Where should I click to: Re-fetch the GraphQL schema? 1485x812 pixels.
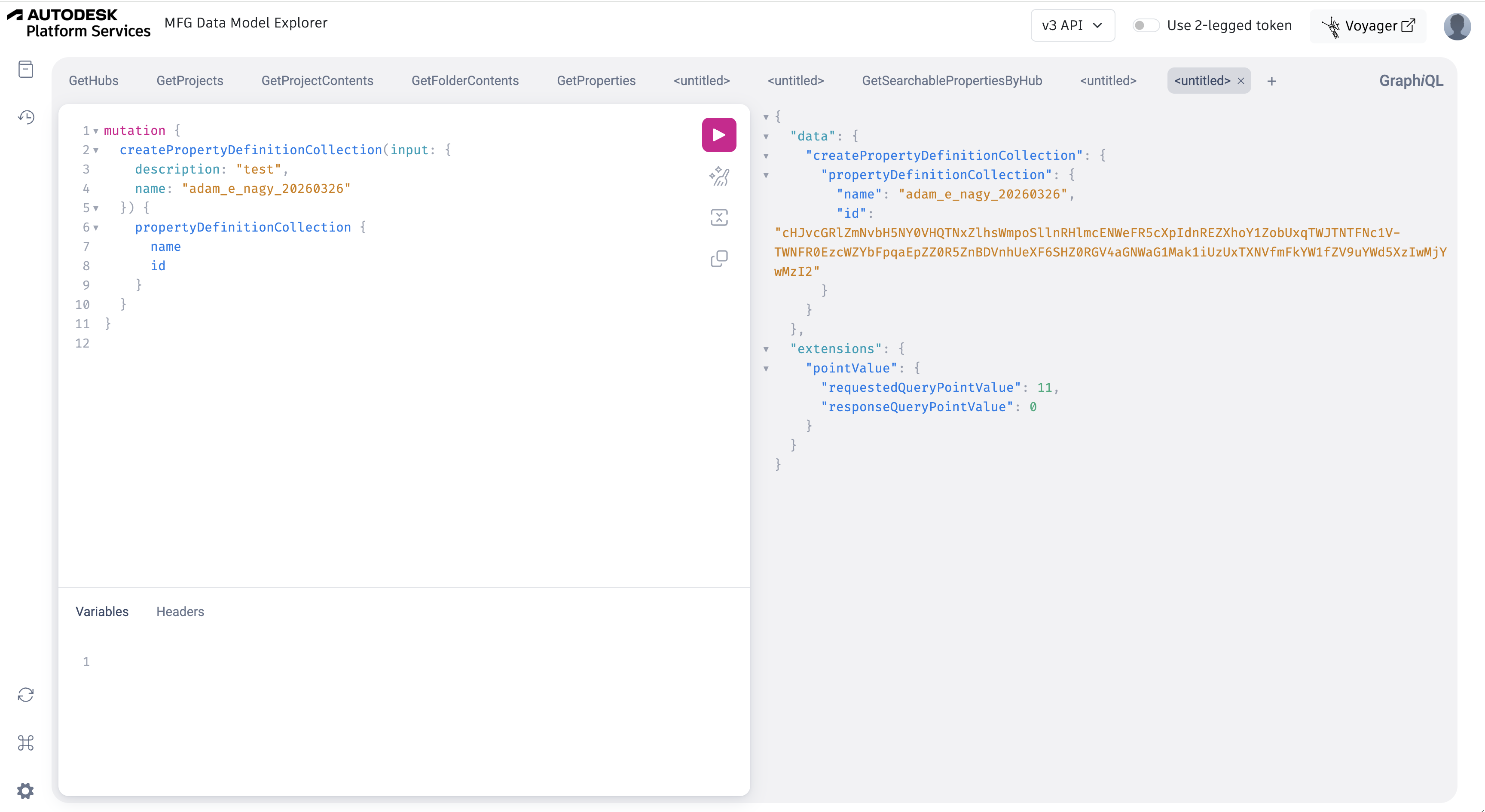[25, 694]
